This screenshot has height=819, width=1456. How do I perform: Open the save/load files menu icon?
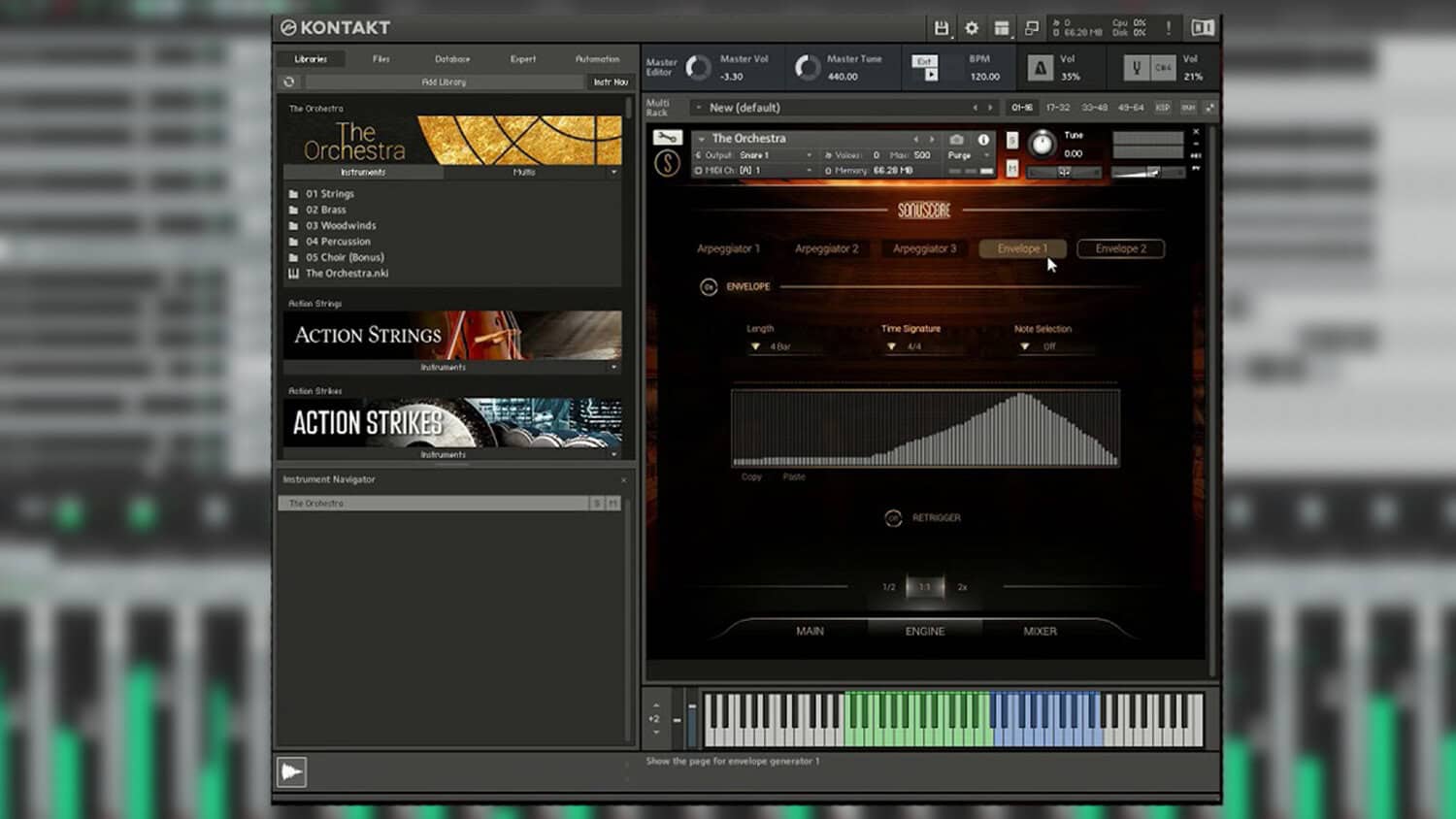pos(941,28)
